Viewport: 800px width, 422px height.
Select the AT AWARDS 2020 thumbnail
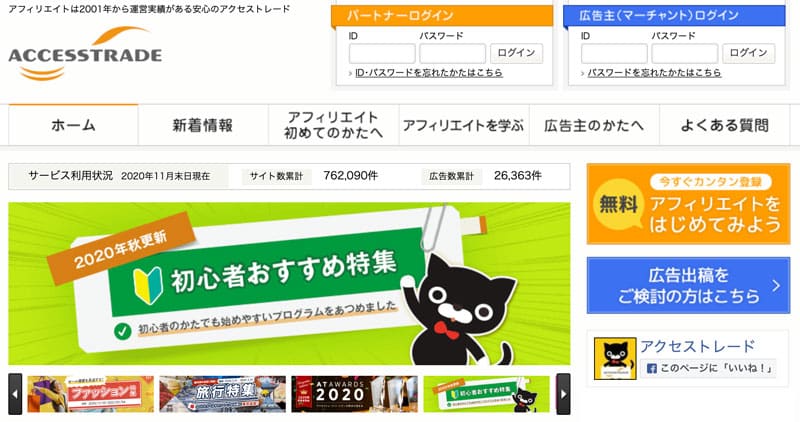[354, 394]
